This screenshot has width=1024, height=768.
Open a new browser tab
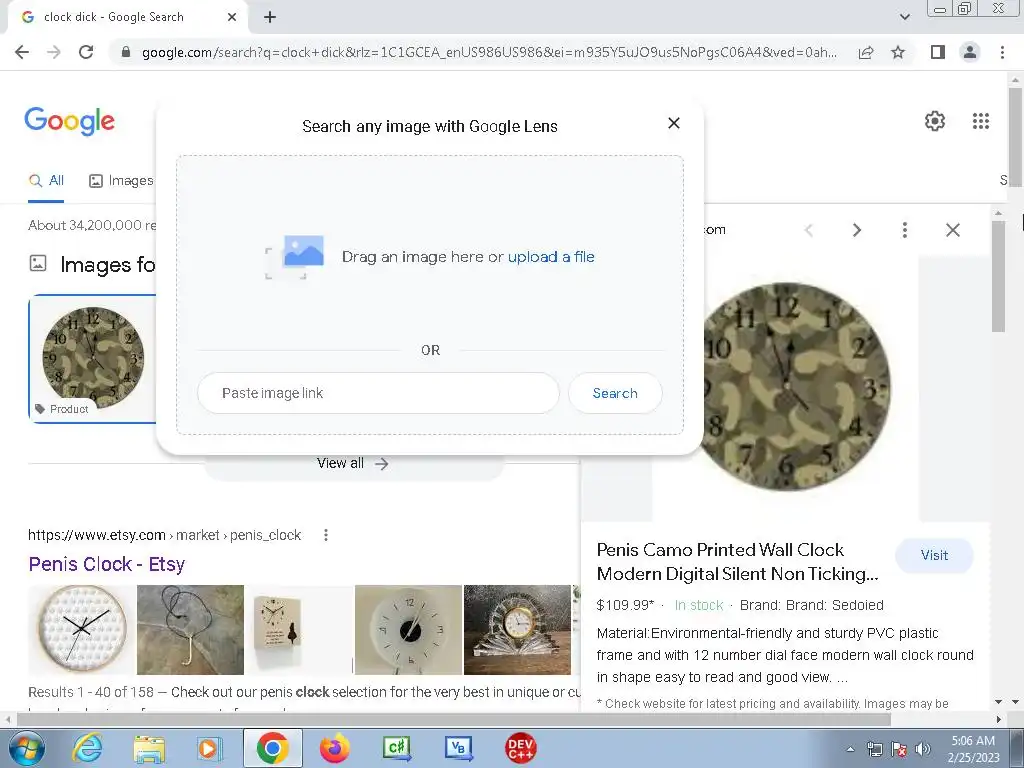click(x=270, y=17)
